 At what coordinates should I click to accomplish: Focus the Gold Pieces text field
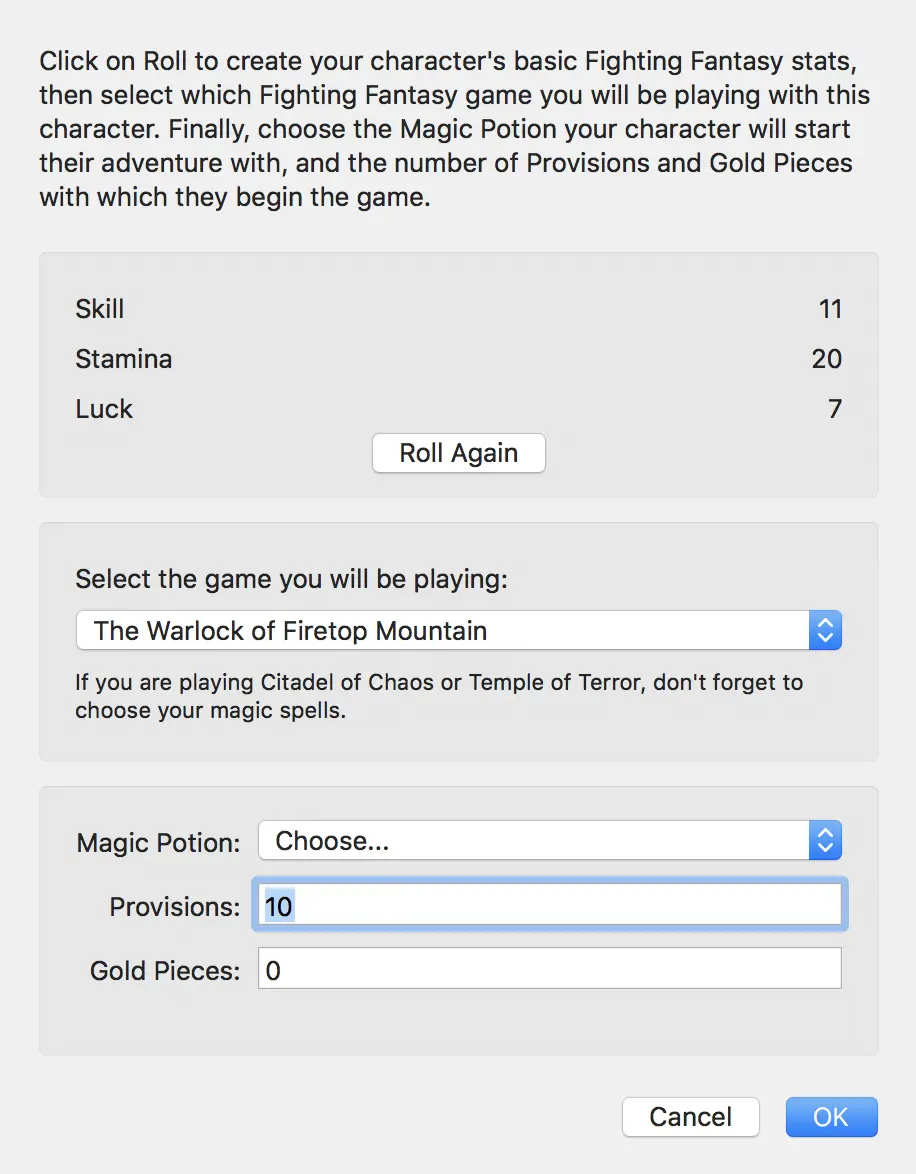pyautogui.click(x=550, y=969)
